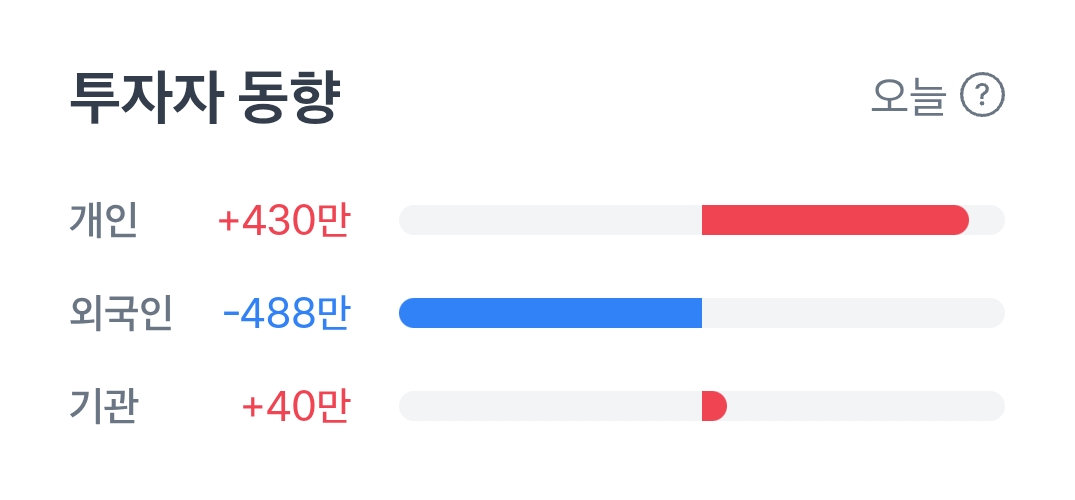Click the rounded left end of the blue bar
The image size is (1075, 500).
click(x=409, y=313)
